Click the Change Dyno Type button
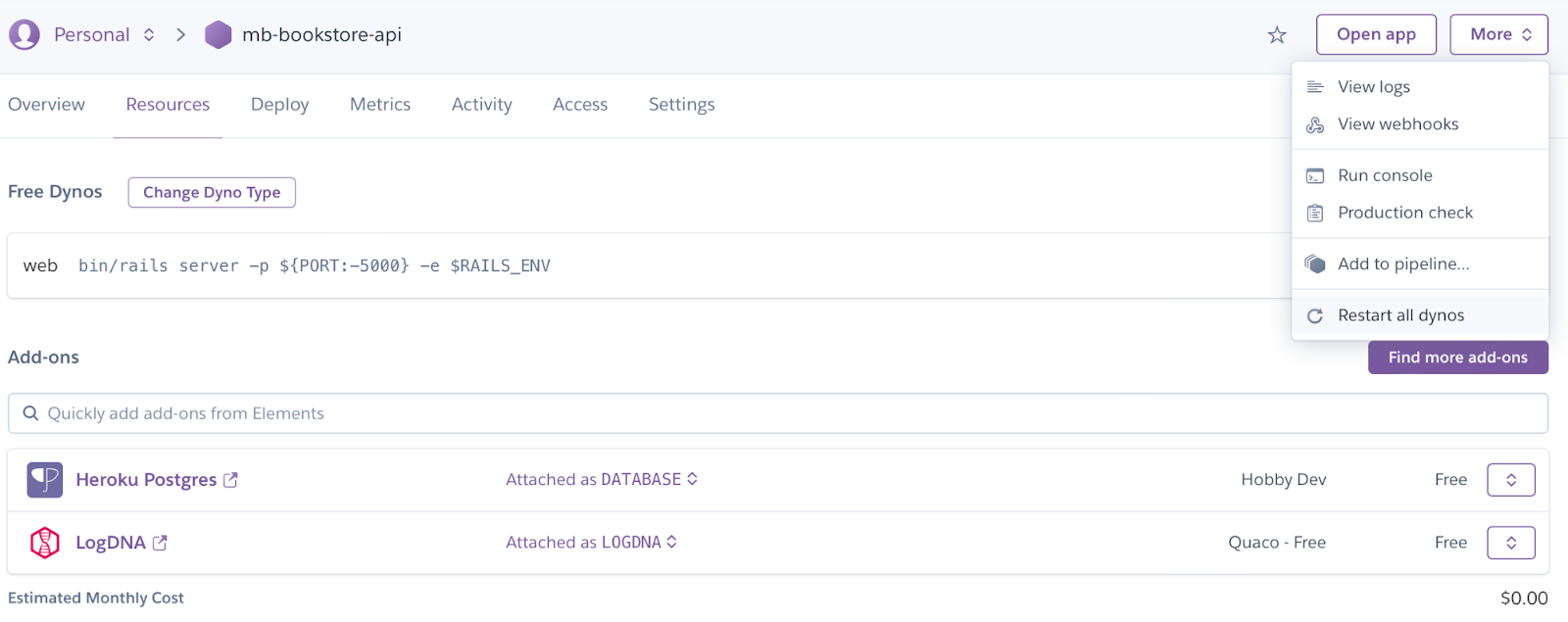The width and height of the screenshot is (1568, 622). [x=212, y=192]
